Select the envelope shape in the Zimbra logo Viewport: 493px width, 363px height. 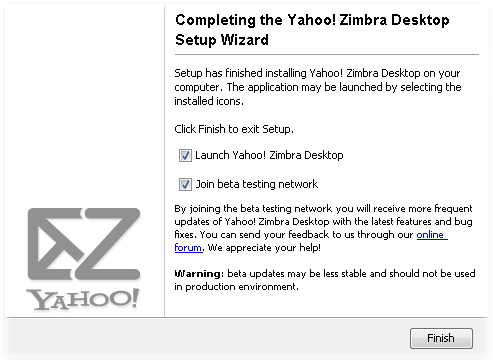click(57, 244)
